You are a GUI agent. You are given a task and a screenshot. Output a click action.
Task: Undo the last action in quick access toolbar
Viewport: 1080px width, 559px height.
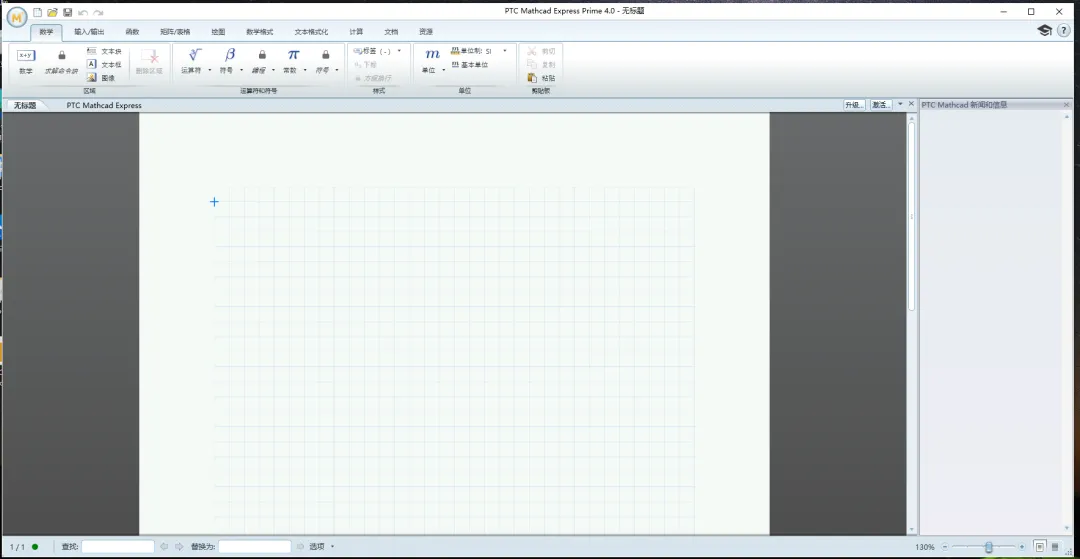click(83, 12)
